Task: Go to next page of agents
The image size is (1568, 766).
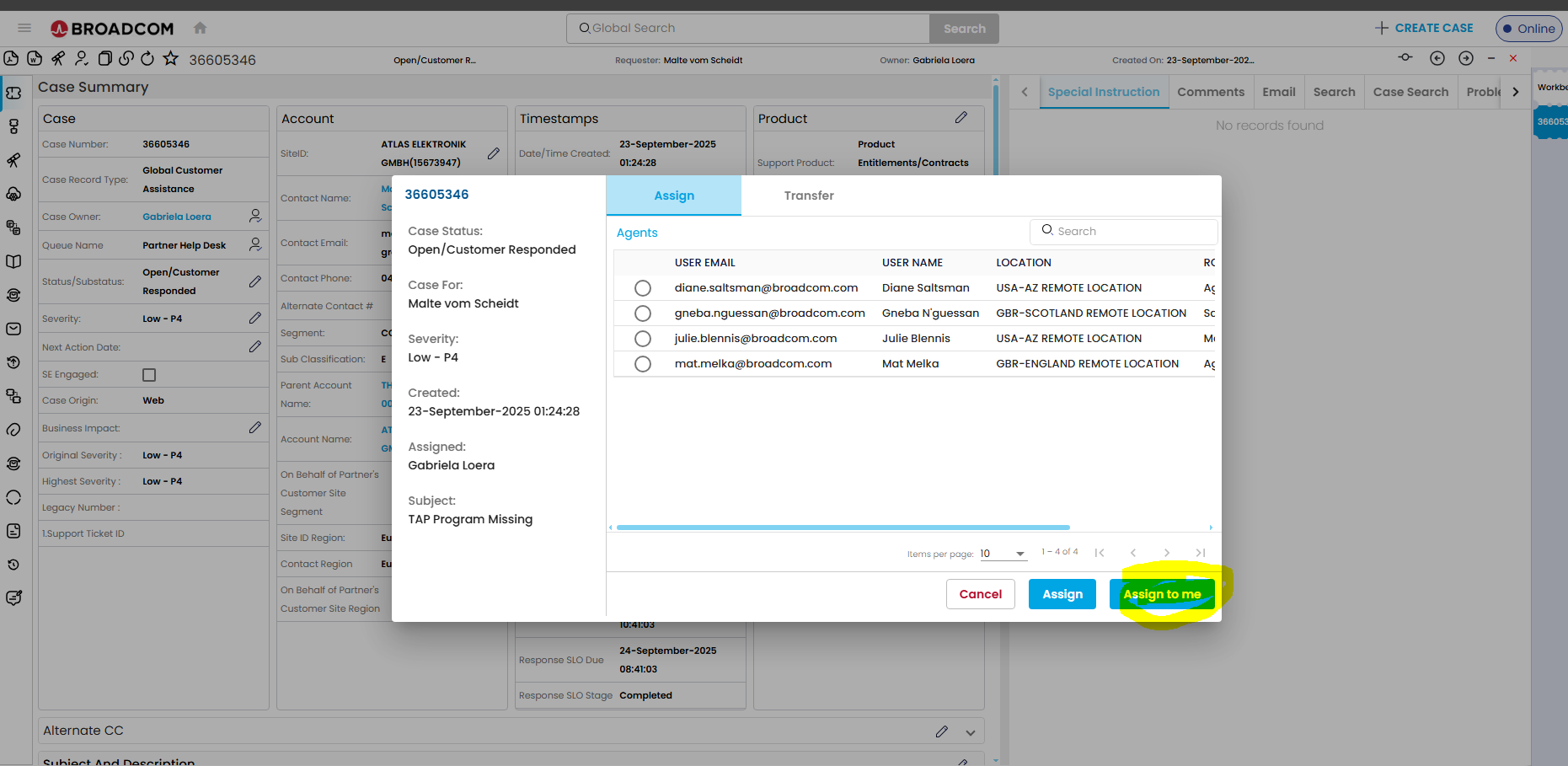Action: click(x=1167, y=553)
